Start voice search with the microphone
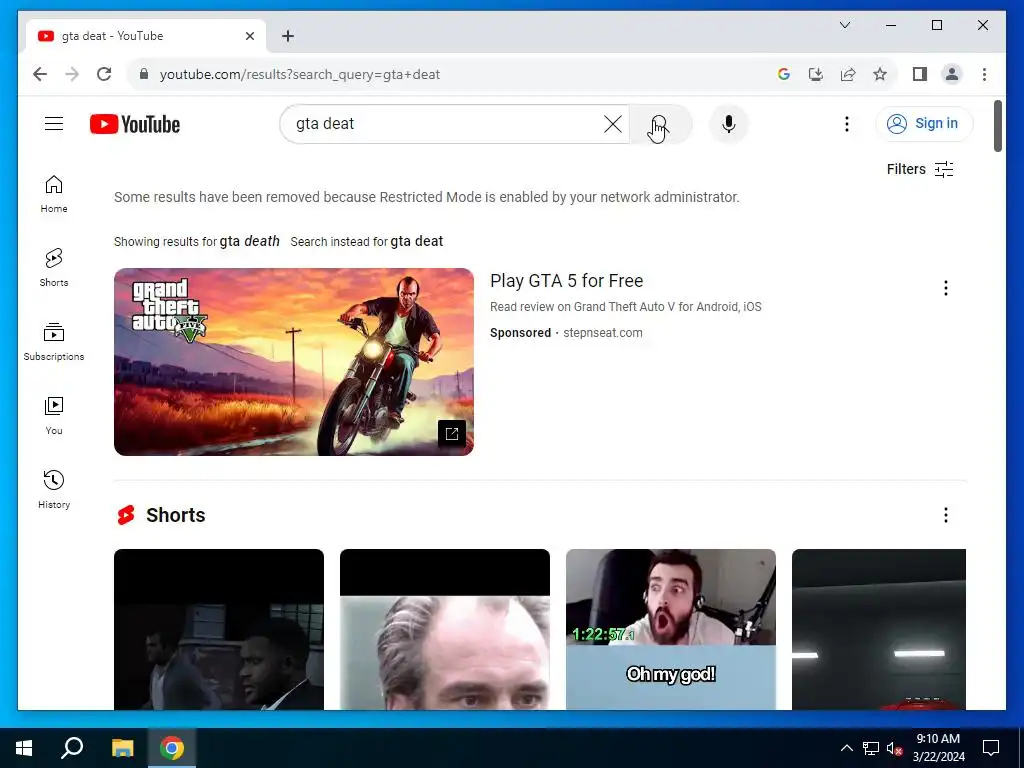 click(x=729, y=124)
